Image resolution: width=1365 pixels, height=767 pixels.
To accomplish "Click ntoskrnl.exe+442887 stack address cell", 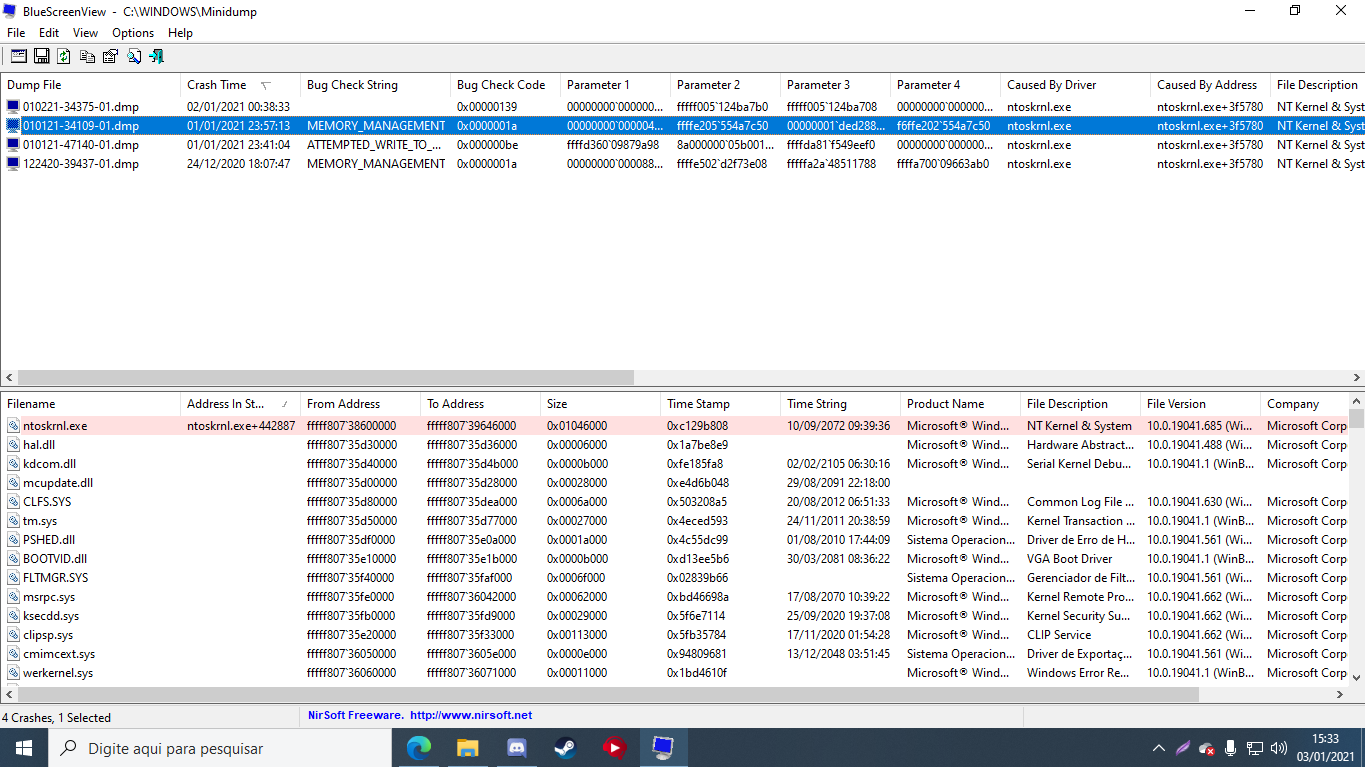I will (240, 426).
